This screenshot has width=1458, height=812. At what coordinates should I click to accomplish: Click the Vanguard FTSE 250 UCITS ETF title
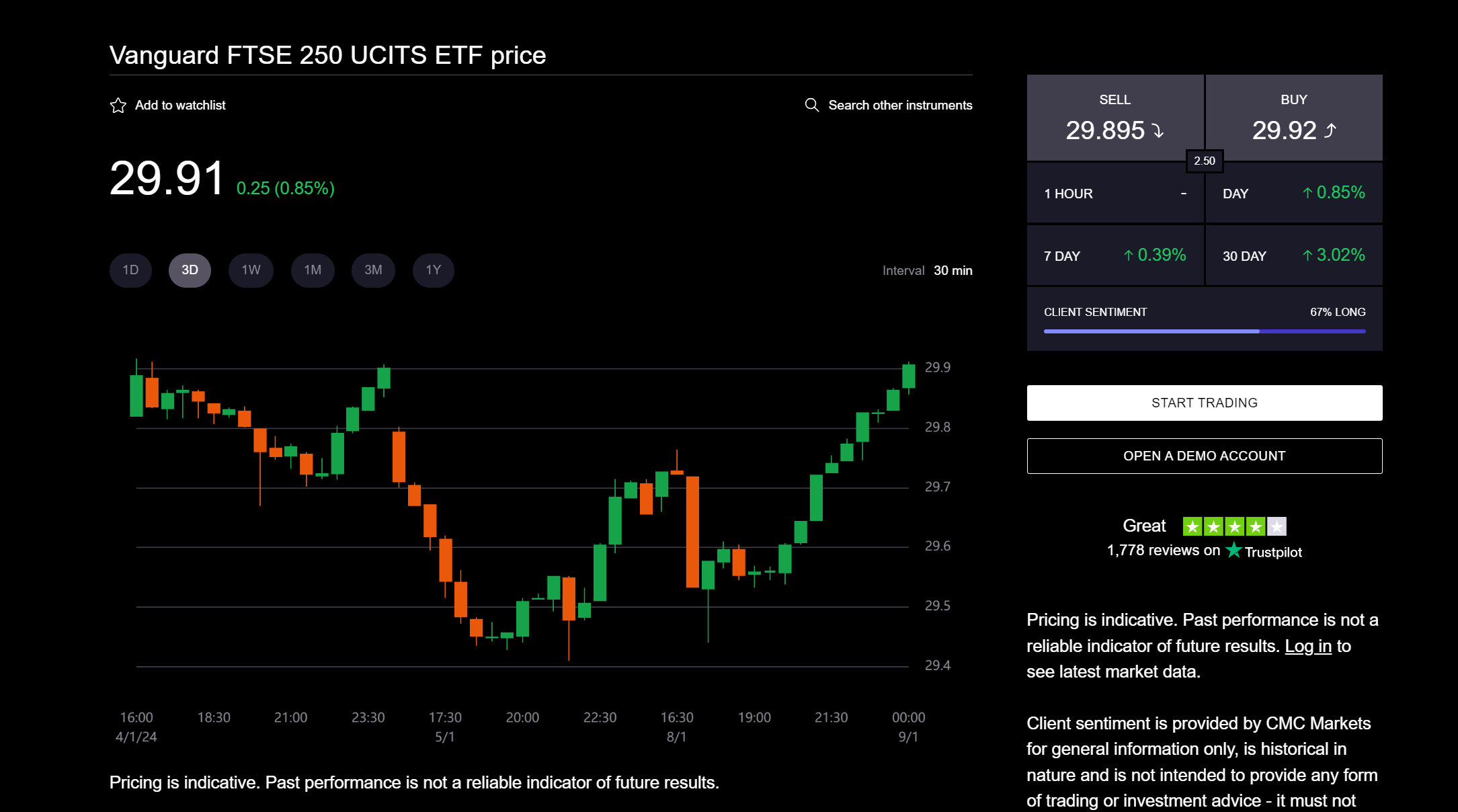point(328,55)
